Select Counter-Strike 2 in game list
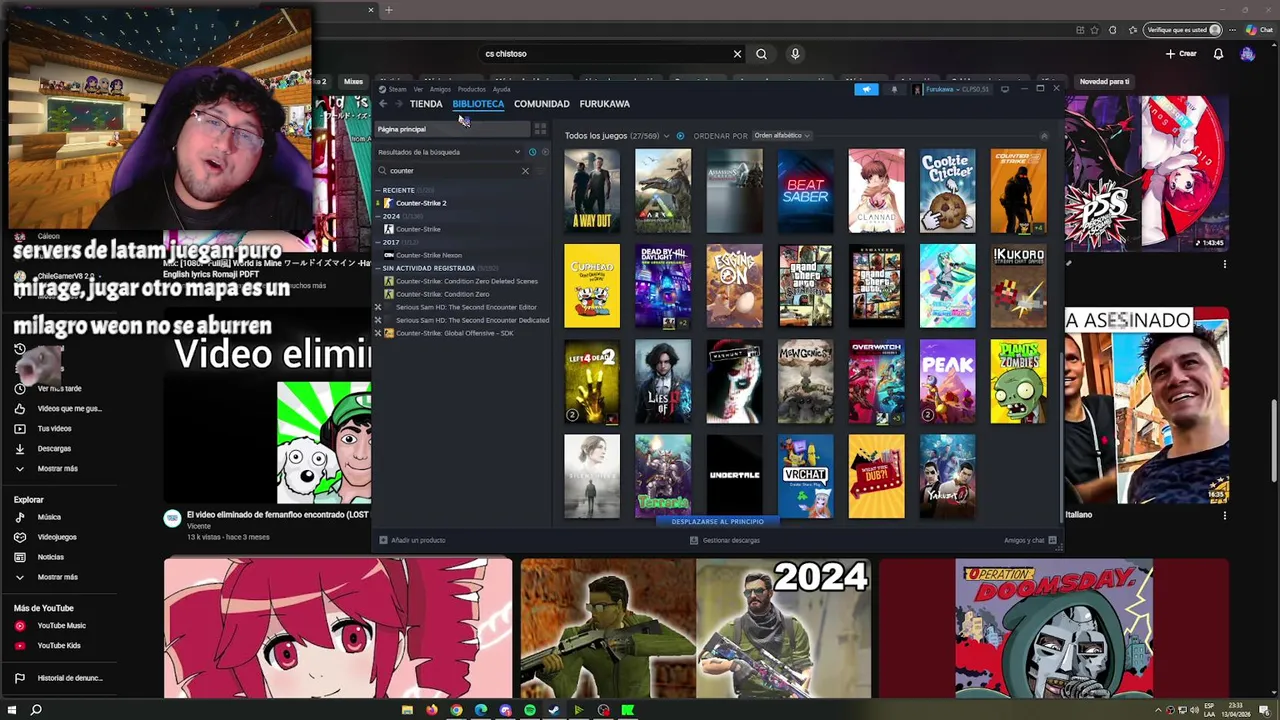1280x720 pixels. click(x=420, y=203)
